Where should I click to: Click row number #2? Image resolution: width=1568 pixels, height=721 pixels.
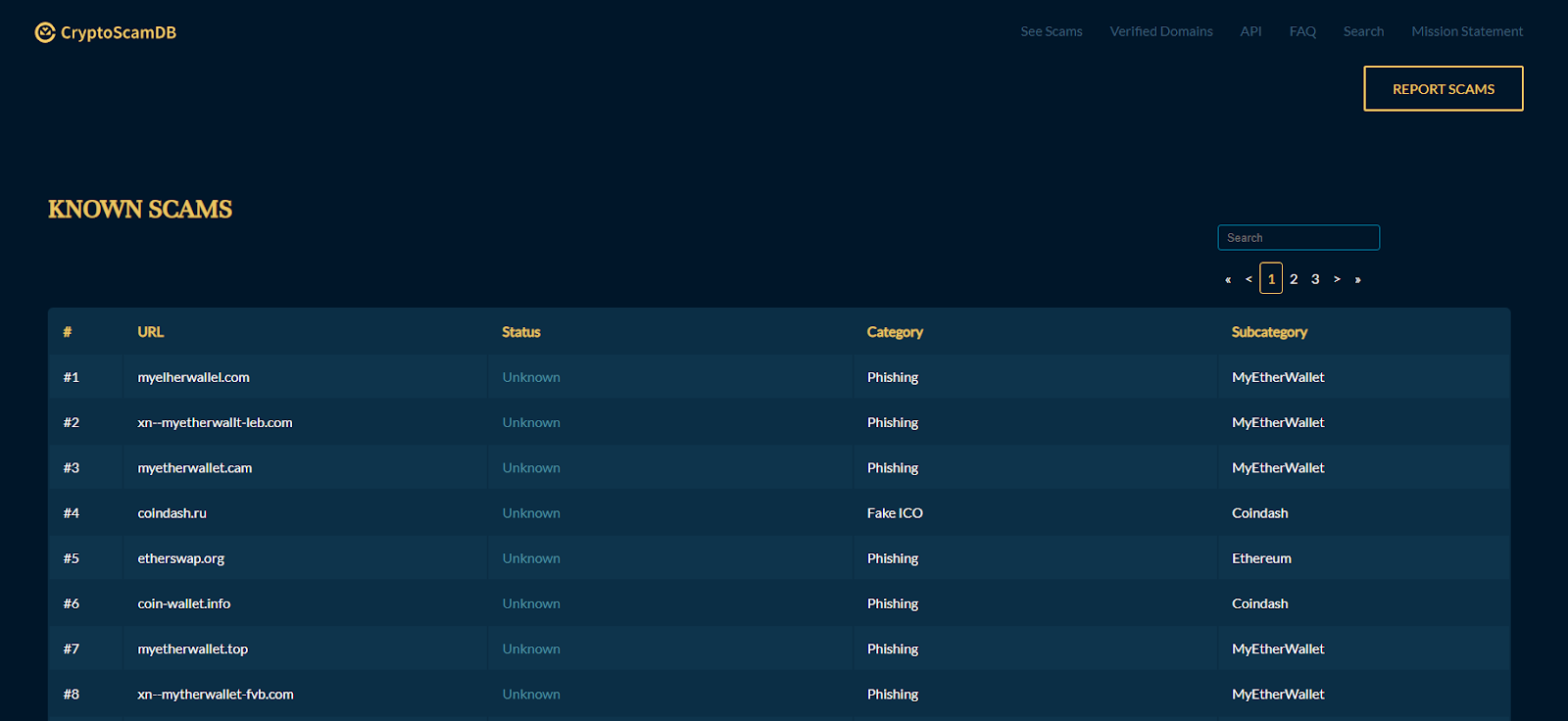[71, 422]
